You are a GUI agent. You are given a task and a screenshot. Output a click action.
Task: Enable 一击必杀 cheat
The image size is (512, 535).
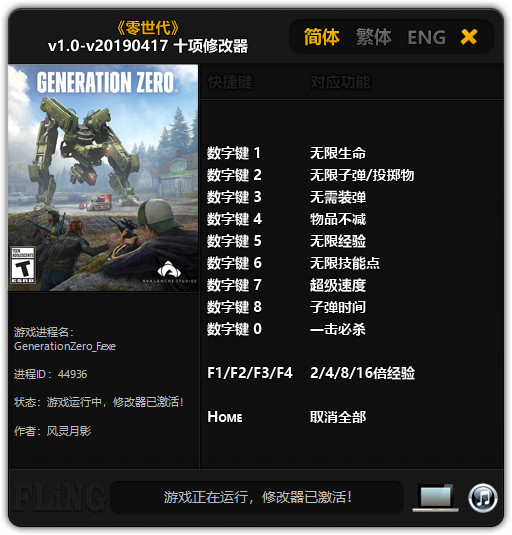click(x=338, y=329)
